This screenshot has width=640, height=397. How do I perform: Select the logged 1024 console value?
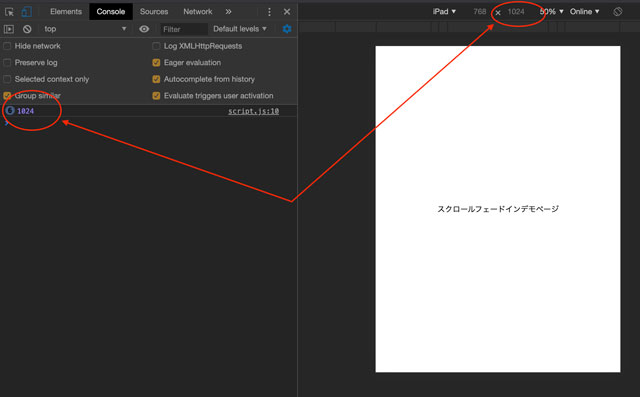[25, 111]
